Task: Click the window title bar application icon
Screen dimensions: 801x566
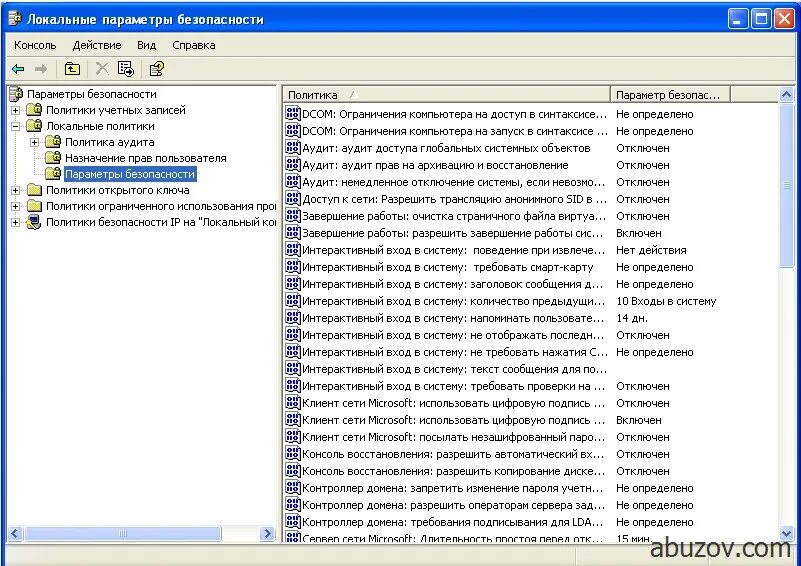Action: 15,19
